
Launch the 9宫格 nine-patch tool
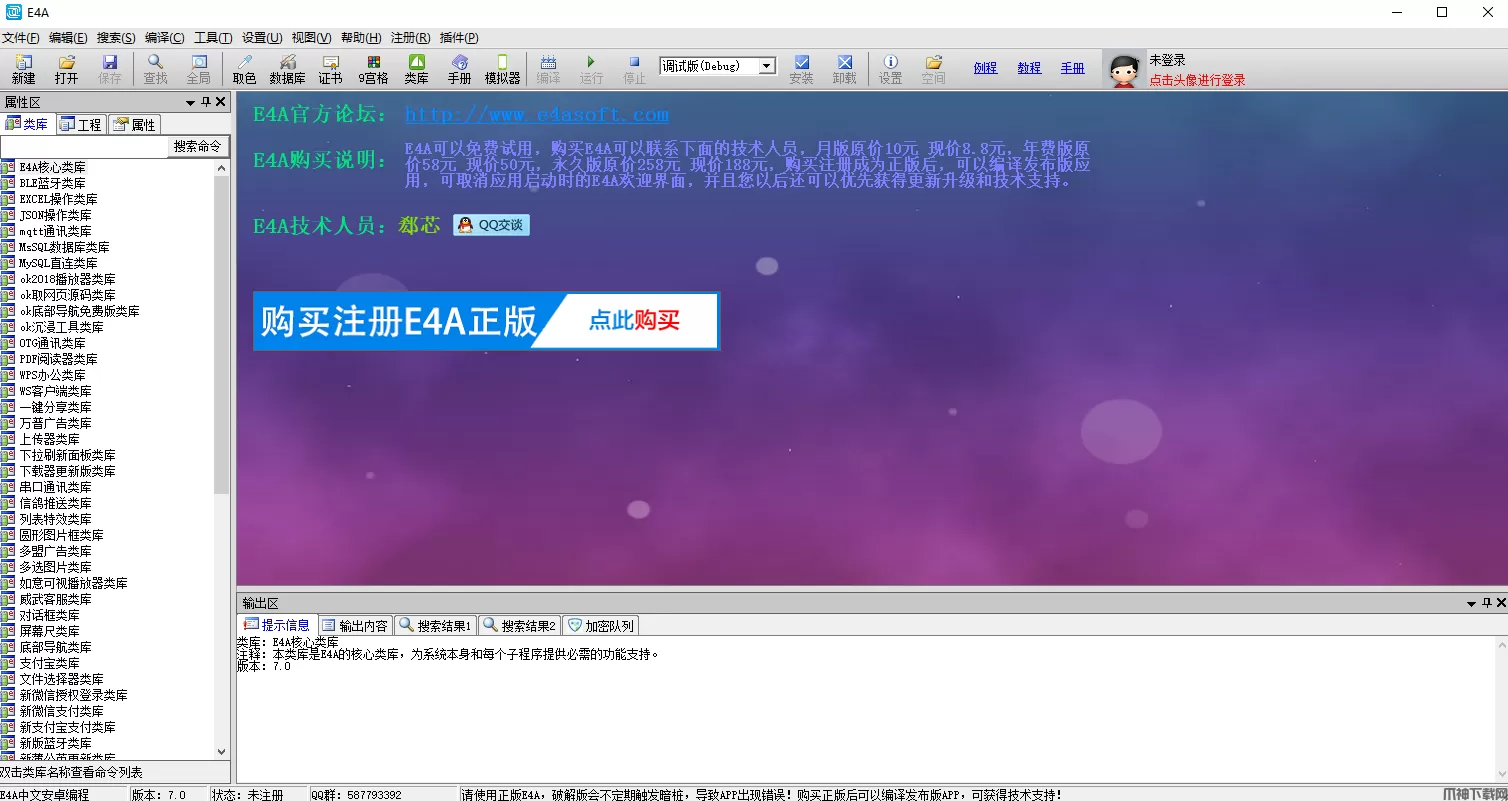373,69
